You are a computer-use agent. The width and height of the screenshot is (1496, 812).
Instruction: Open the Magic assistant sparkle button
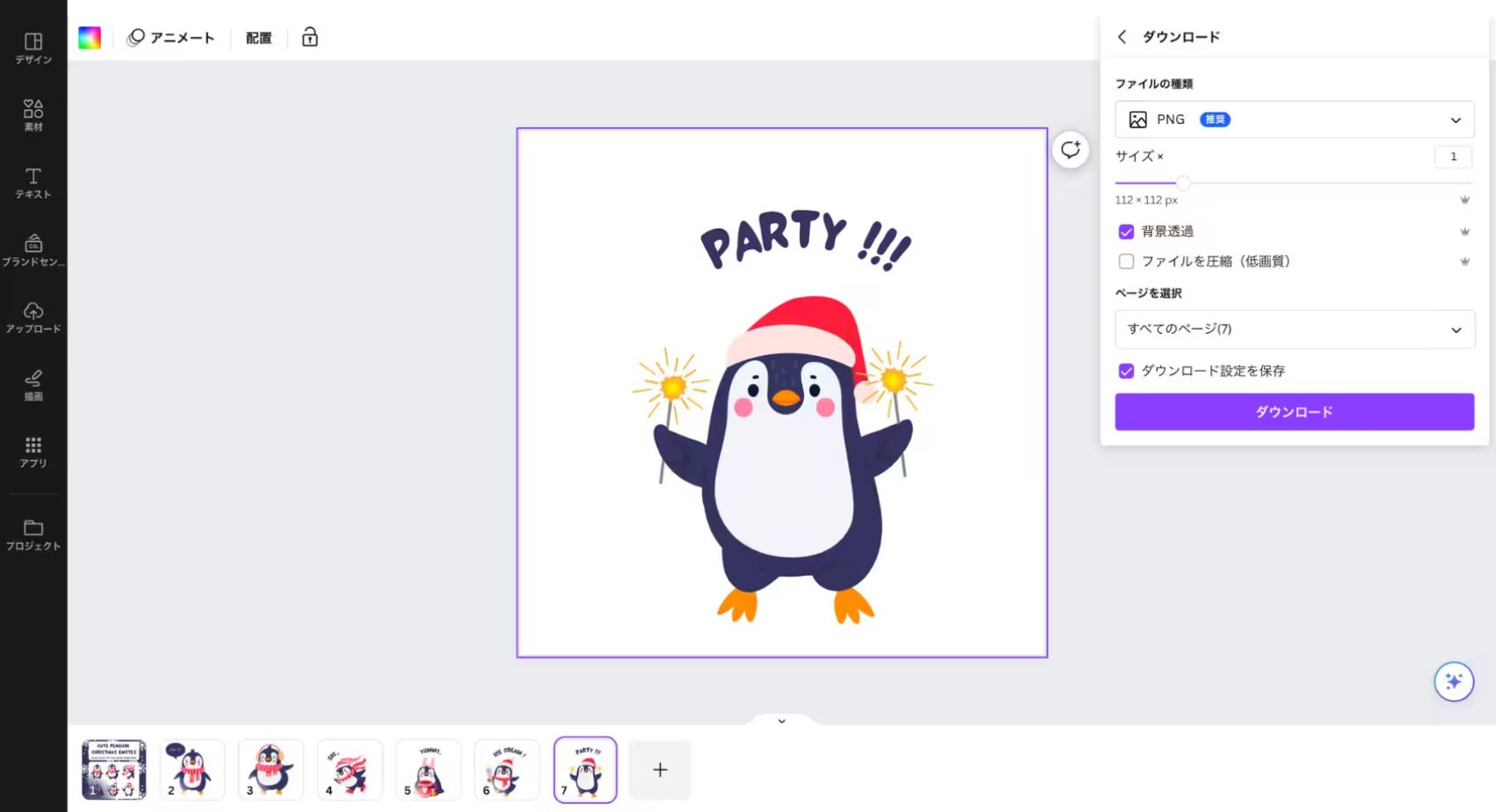tap(1454, 681)
